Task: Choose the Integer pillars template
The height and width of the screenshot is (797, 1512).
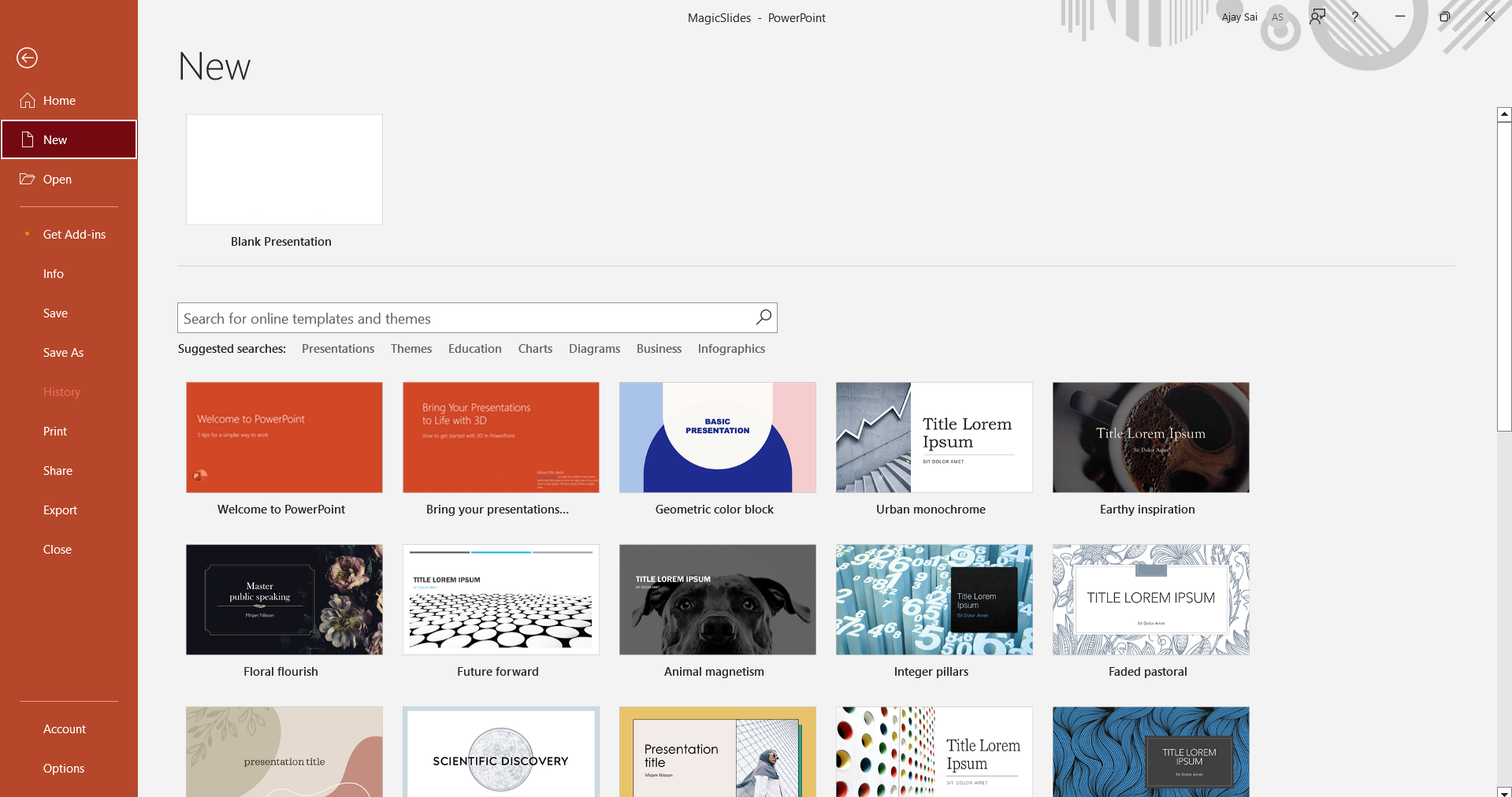Action: (934, 600)
